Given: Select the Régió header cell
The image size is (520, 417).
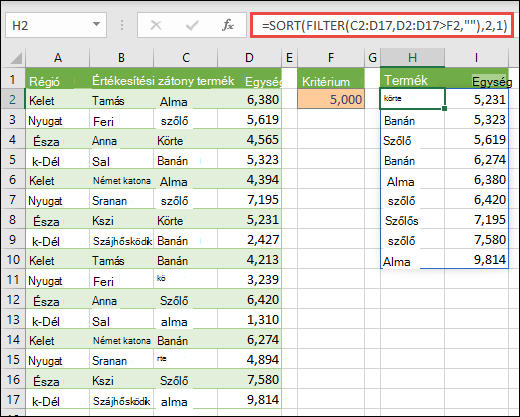Looking at the screenshot, I should click(x=57, y=79).
